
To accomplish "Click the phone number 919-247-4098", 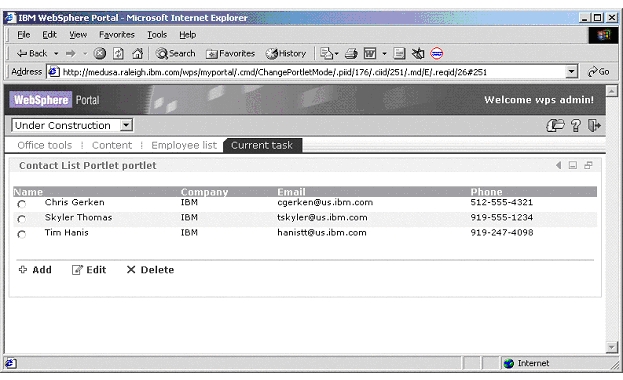I will point(502,233).
